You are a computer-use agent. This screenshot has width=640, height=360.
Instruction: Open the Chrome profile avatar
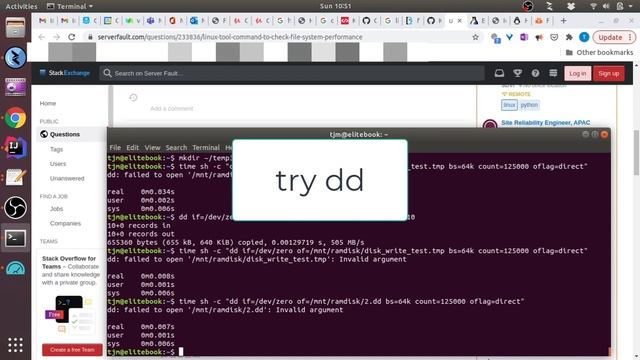(584, 37)
